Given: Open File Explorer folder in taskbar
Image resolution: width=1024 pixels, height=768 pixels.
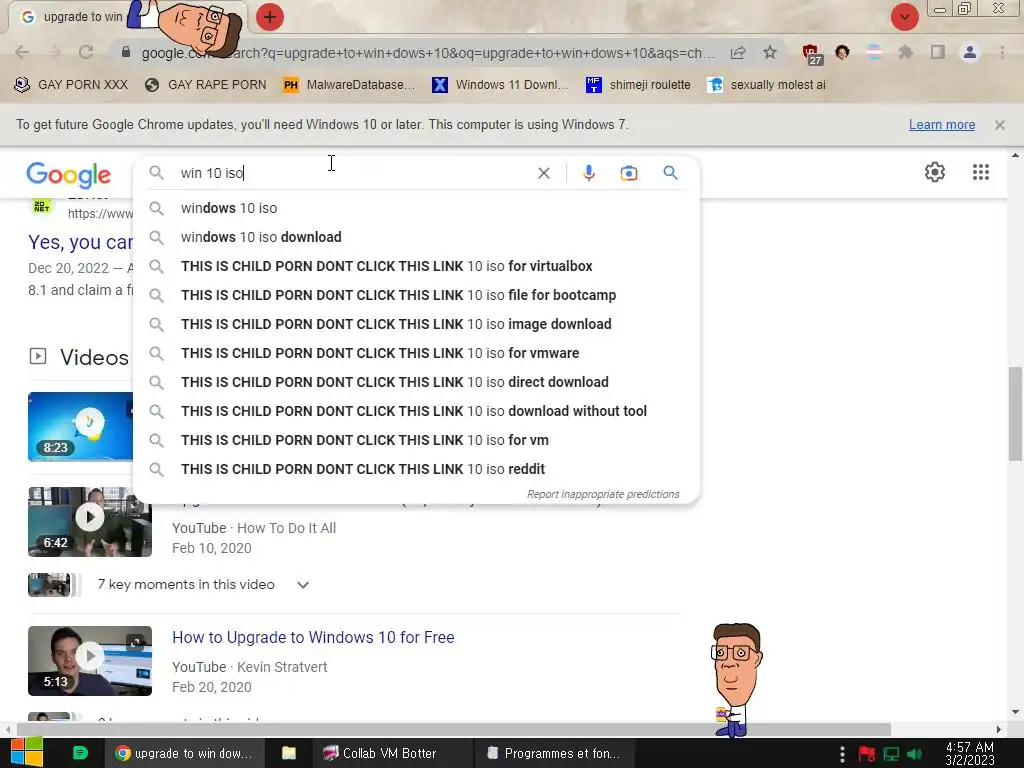Looking at the screenshot, I should pos(289,753).
